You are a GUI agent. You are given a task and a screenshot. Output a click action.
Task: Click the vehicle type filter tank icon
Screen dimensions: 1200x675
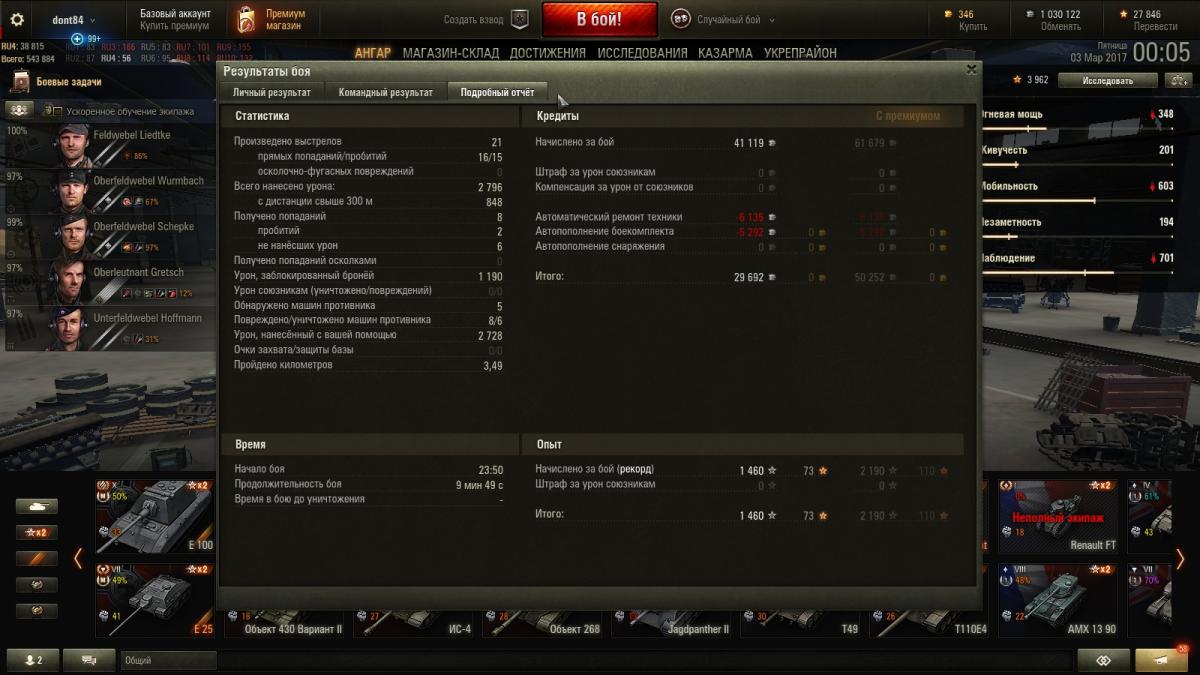point(37,506)
